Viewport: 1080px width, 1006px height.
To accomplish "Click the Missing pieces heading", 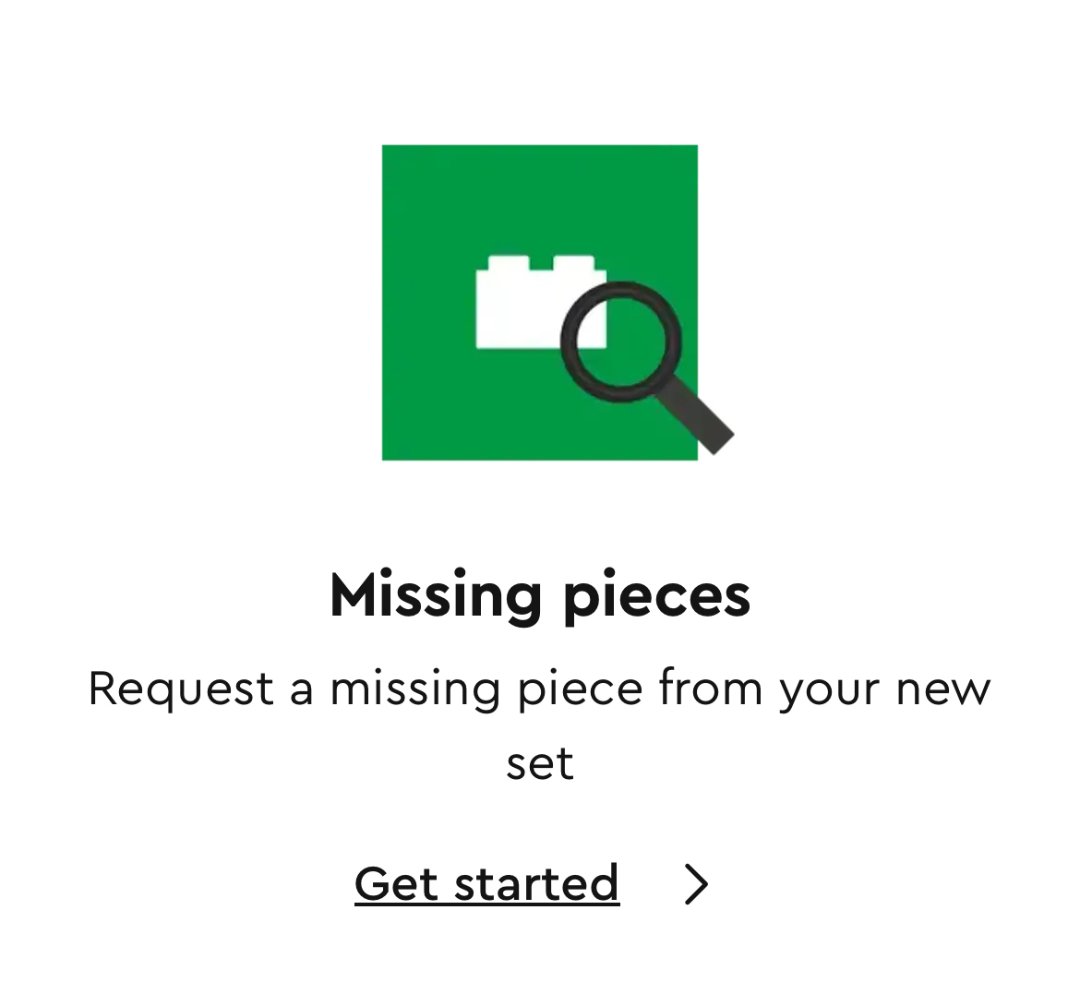I will tap(540, 597).
